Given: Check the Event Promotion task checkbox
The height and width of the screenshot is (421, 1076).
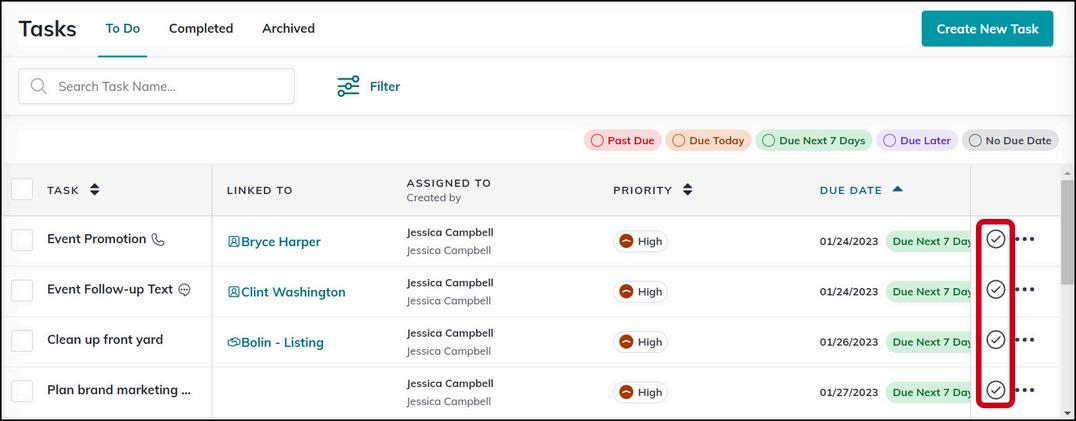Looking at the screenshot, I should coord(22,240).
